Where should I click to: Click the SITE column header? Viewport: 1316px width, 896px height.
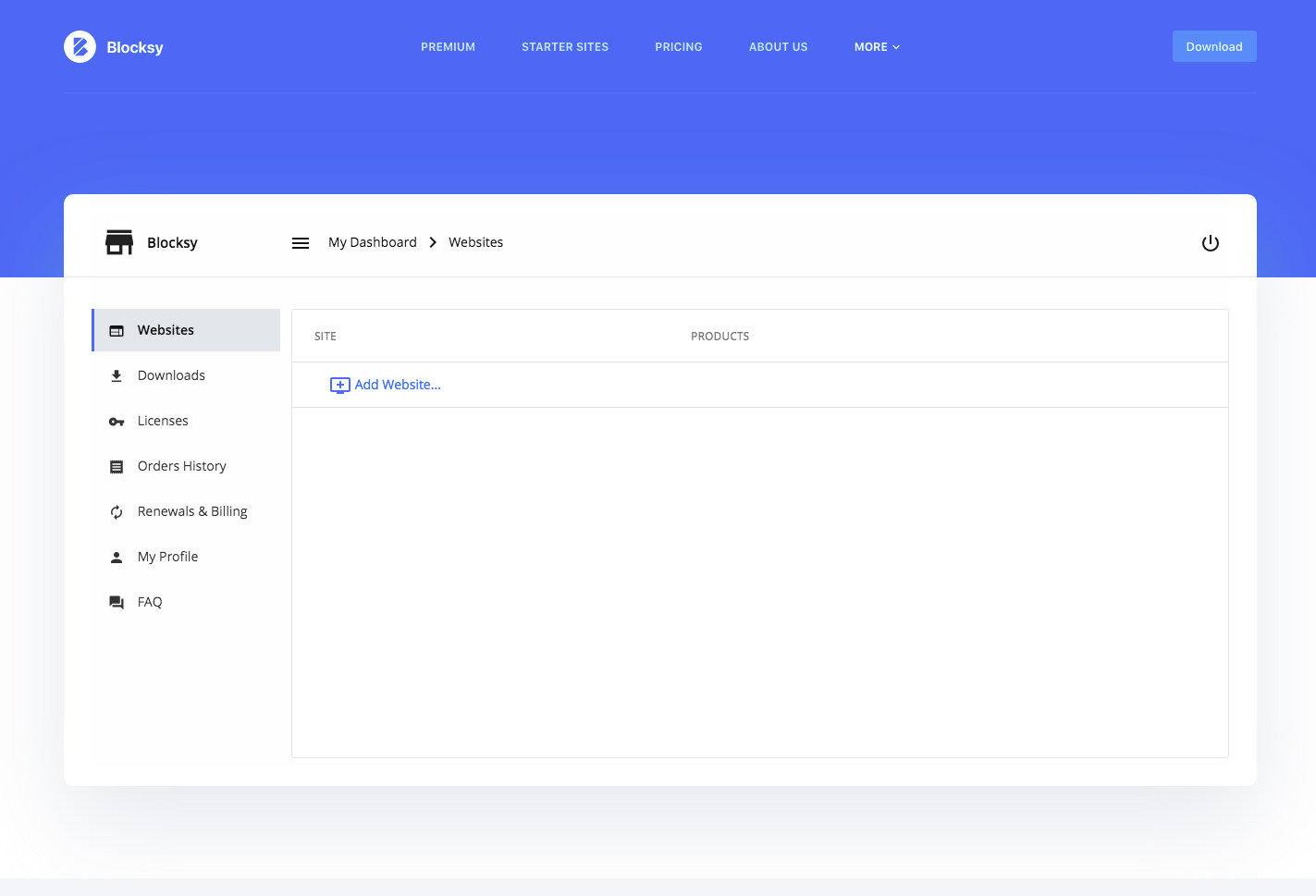pos(326,337)
